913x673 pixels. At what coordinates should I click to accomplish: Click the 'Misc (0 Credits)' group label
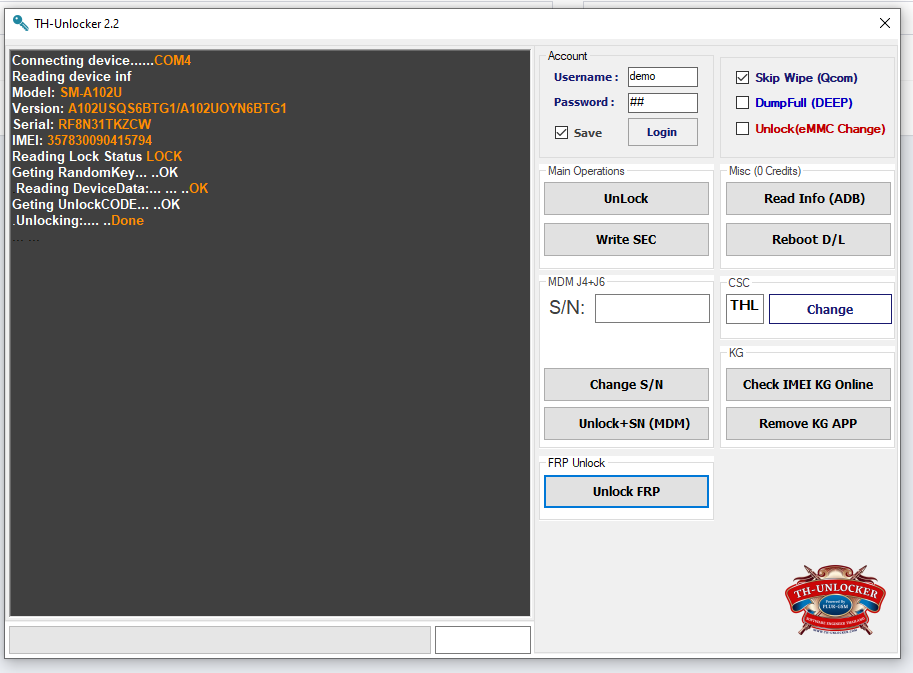[x=765, y=171]
